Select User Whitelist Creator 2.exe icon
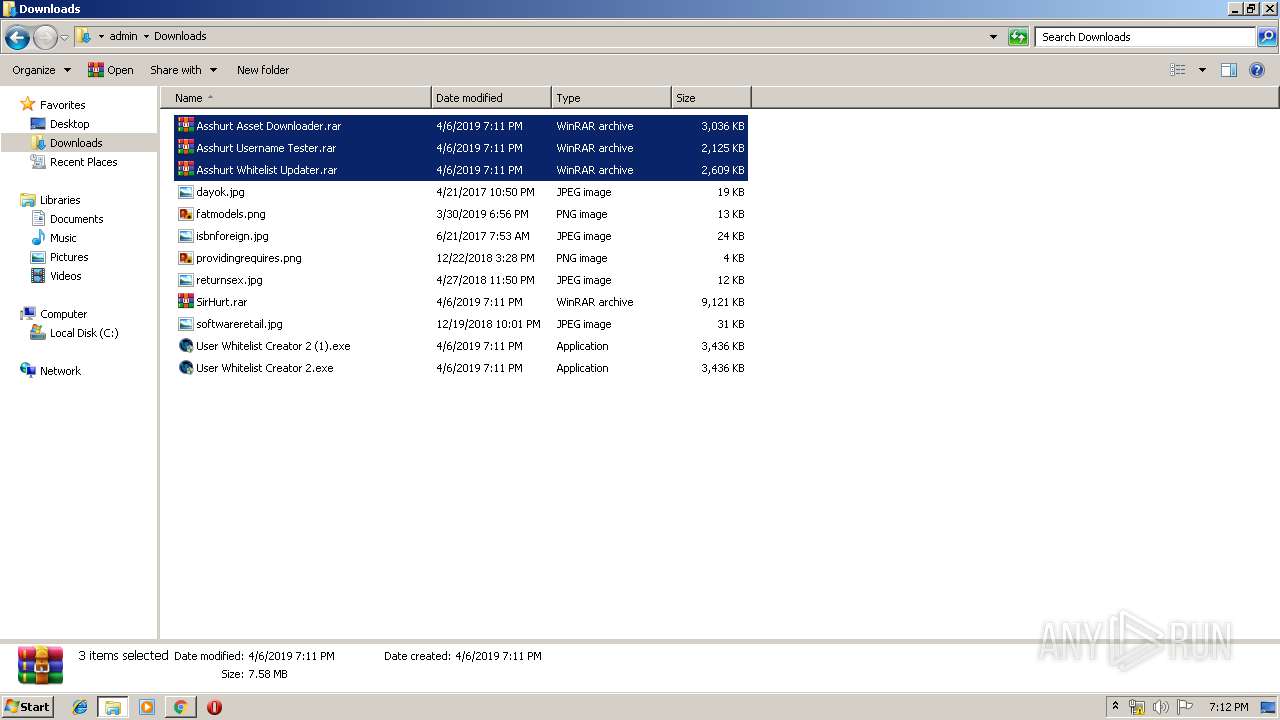The width and height of the screenshot is (1280, 720). point(186,368)
